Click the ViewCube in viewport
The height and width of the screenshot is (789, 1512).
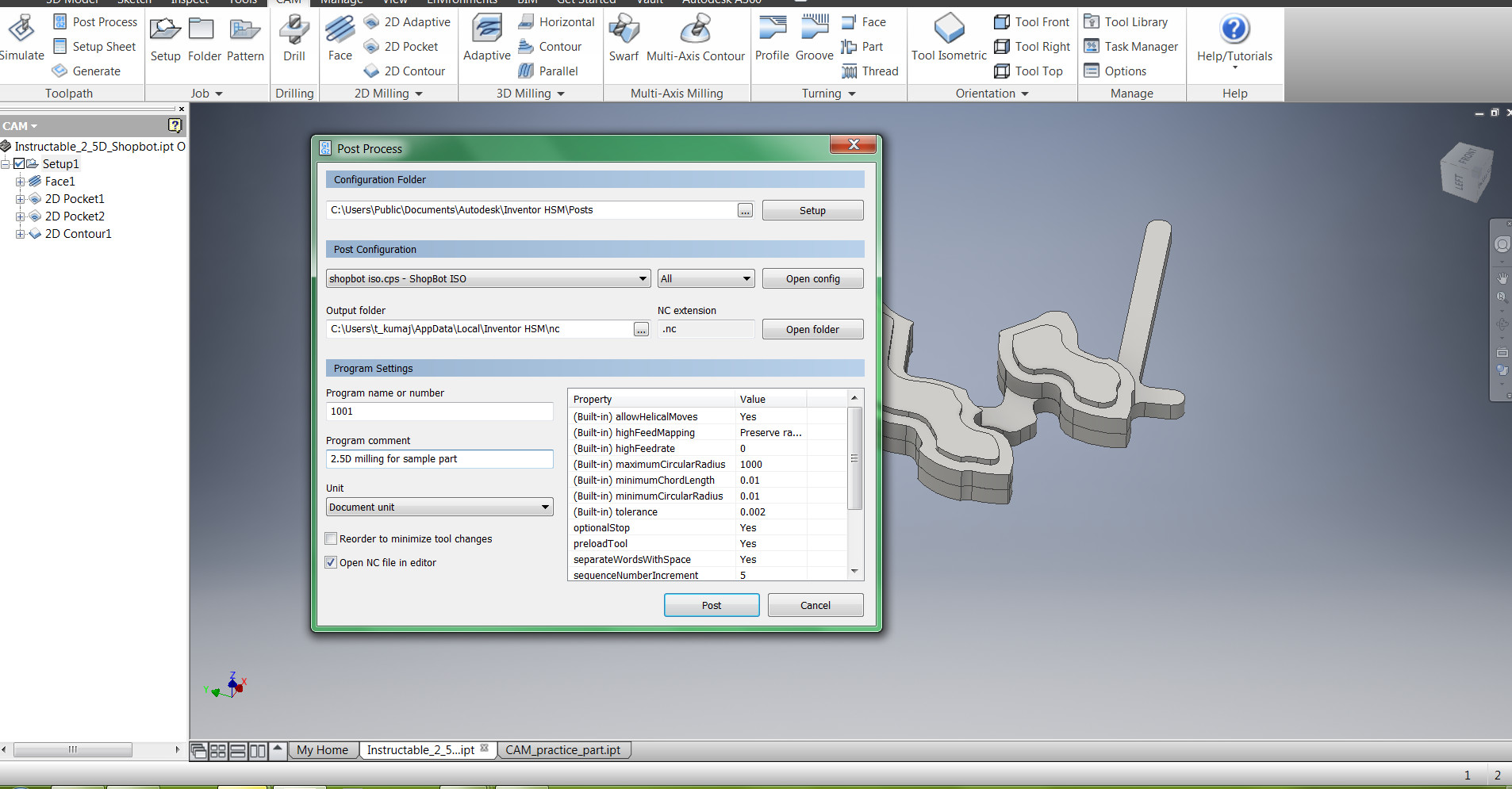pos(1467,171)
